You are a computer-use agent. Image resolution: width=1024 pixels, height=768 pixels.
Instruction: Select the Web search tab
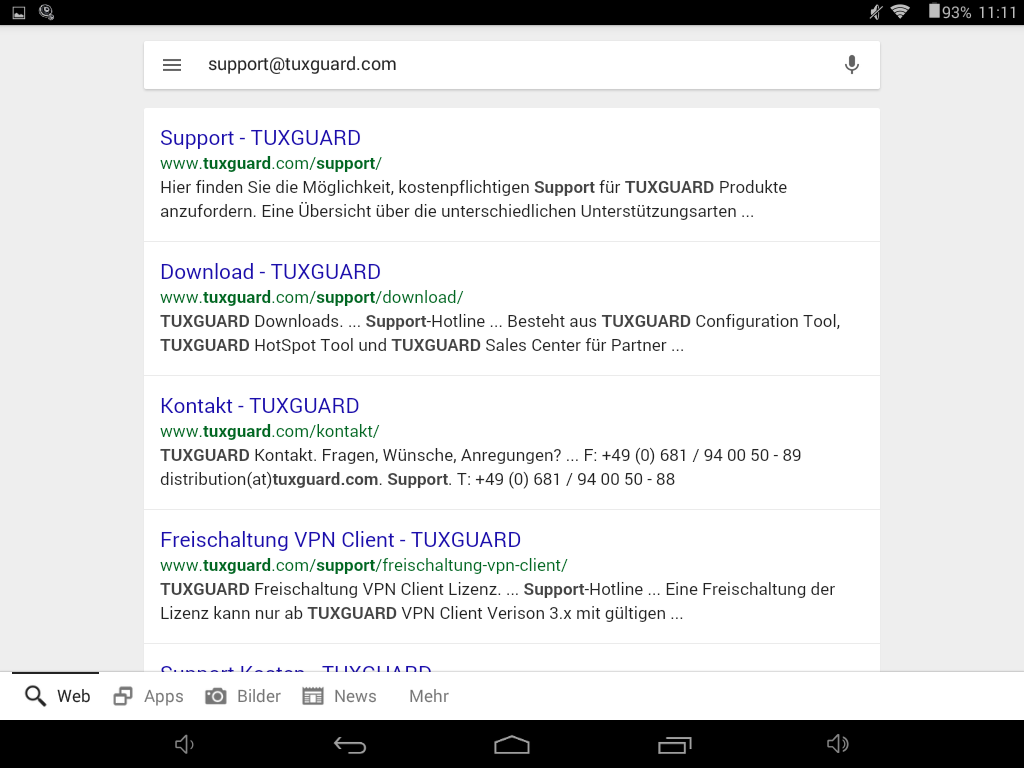(57, 696)
